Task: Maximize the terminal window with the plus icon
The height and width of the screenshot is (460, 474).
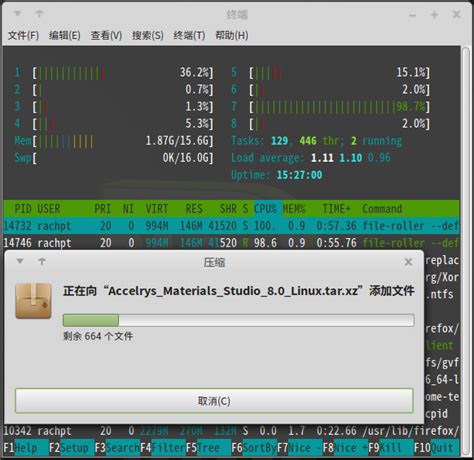Action: (x=434, y=15)
